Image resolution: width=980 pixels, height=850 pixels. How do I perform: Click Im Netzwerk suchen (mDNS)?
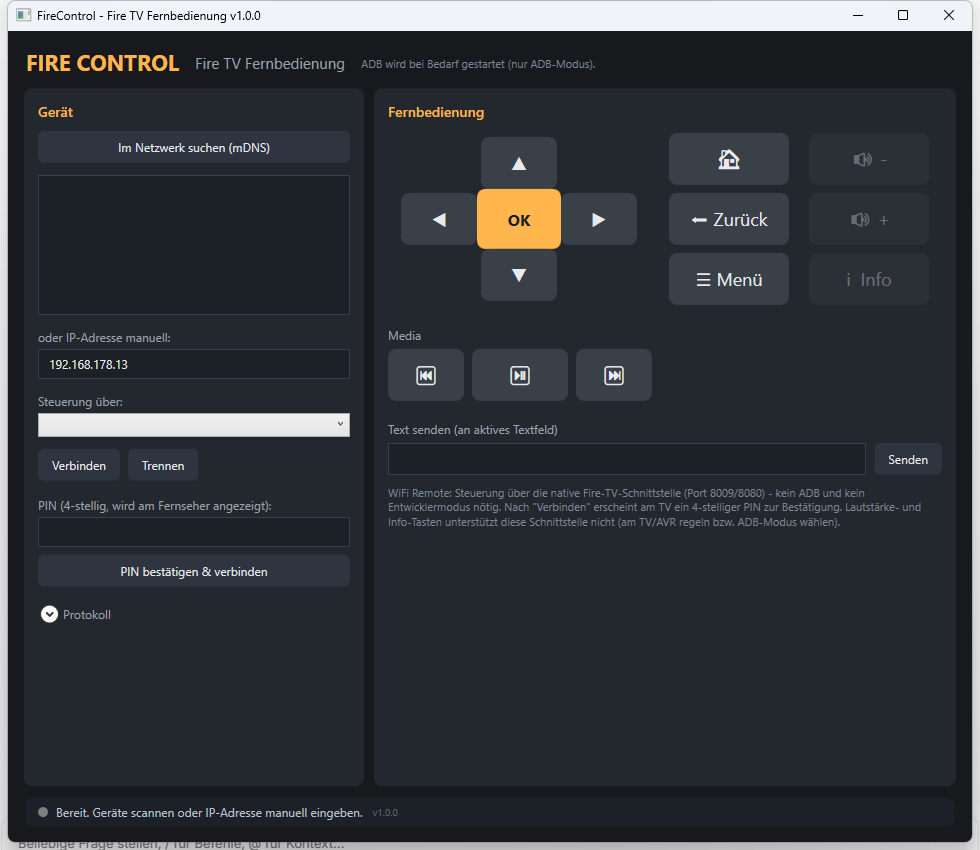194,148
